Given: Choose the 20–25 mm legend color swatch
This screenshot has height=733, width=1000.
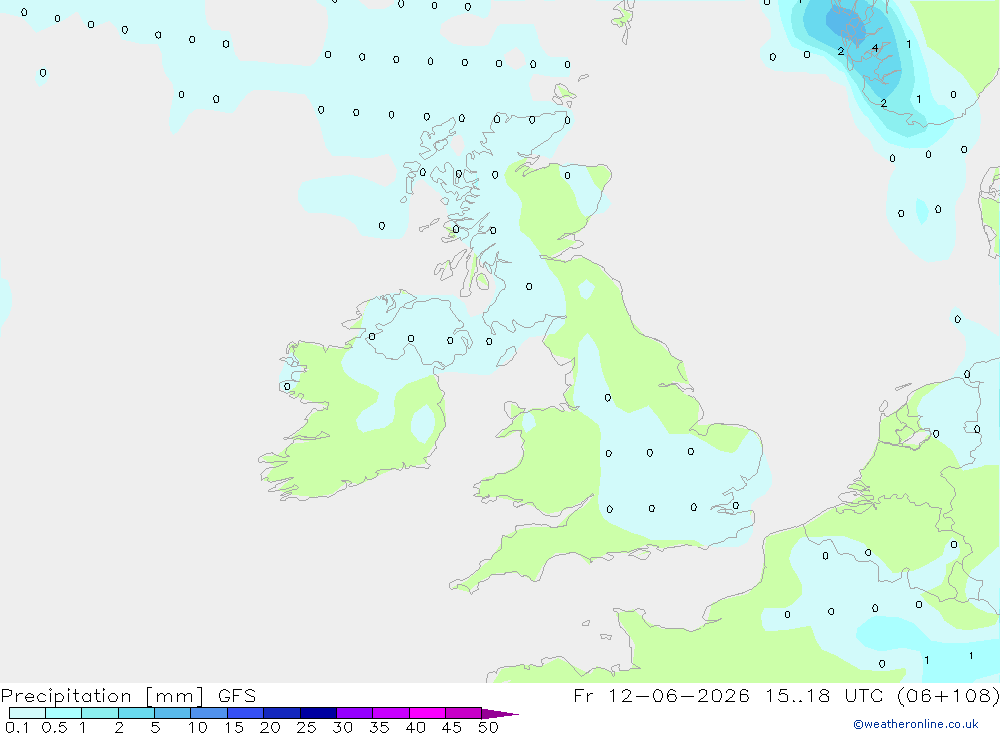Looking at the screenshot, I should pyautogui.click(x=282, y=713).
